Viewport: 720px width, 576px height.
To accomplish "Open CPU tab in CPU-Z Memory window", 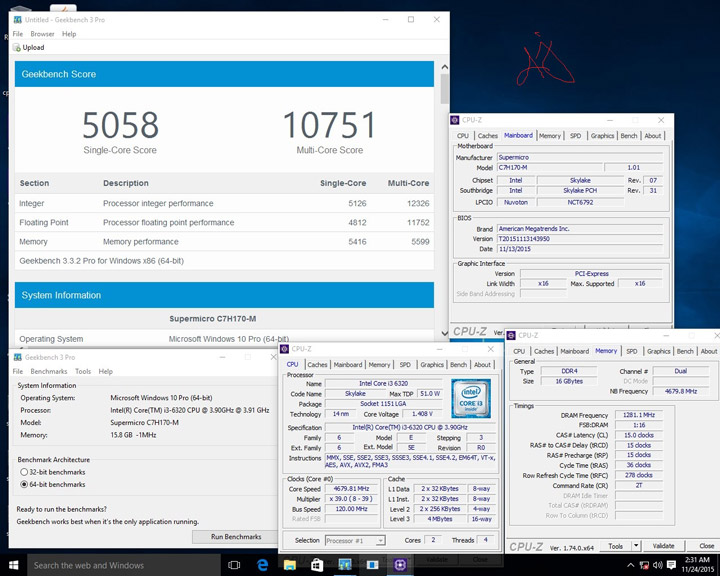I will [x=519, y=351].
